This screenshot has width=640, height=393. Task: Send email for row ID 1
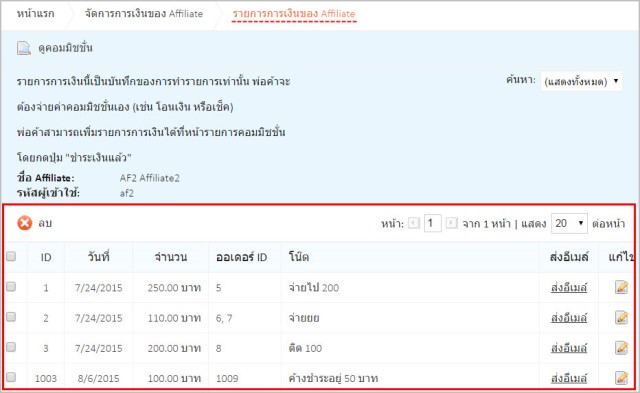point(569,287)
